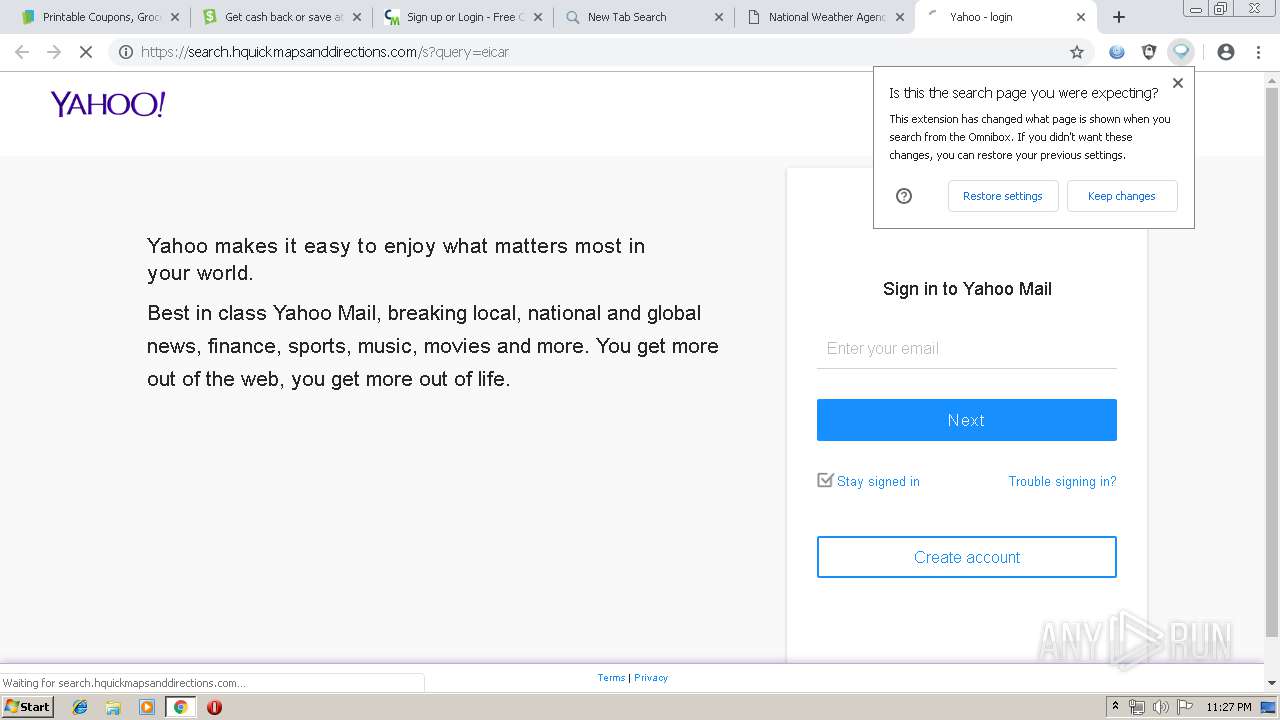Close the Sign up or Login tab

click(x=537, y=17)
